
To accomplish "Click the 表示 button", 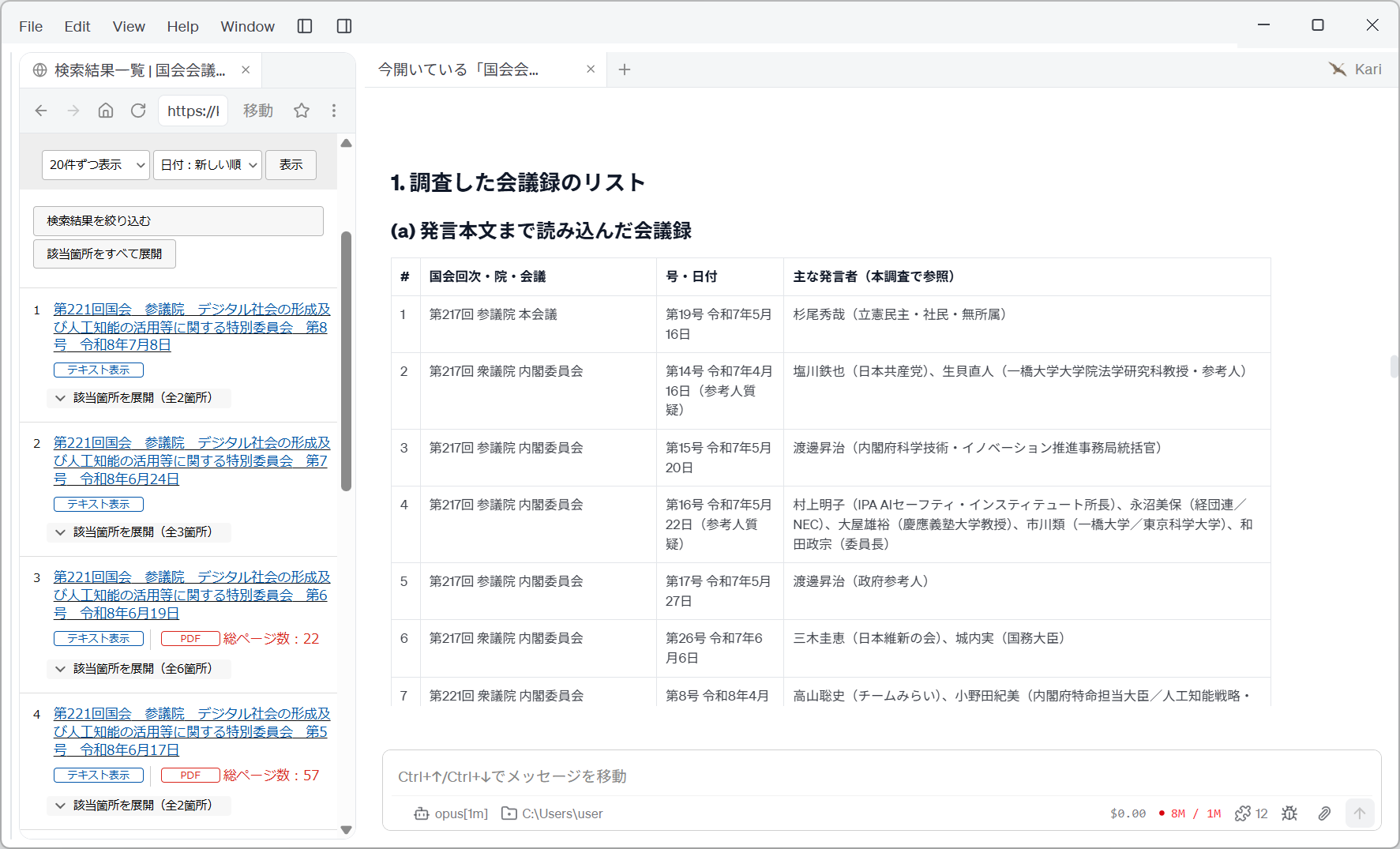I will tap(291, 165).
